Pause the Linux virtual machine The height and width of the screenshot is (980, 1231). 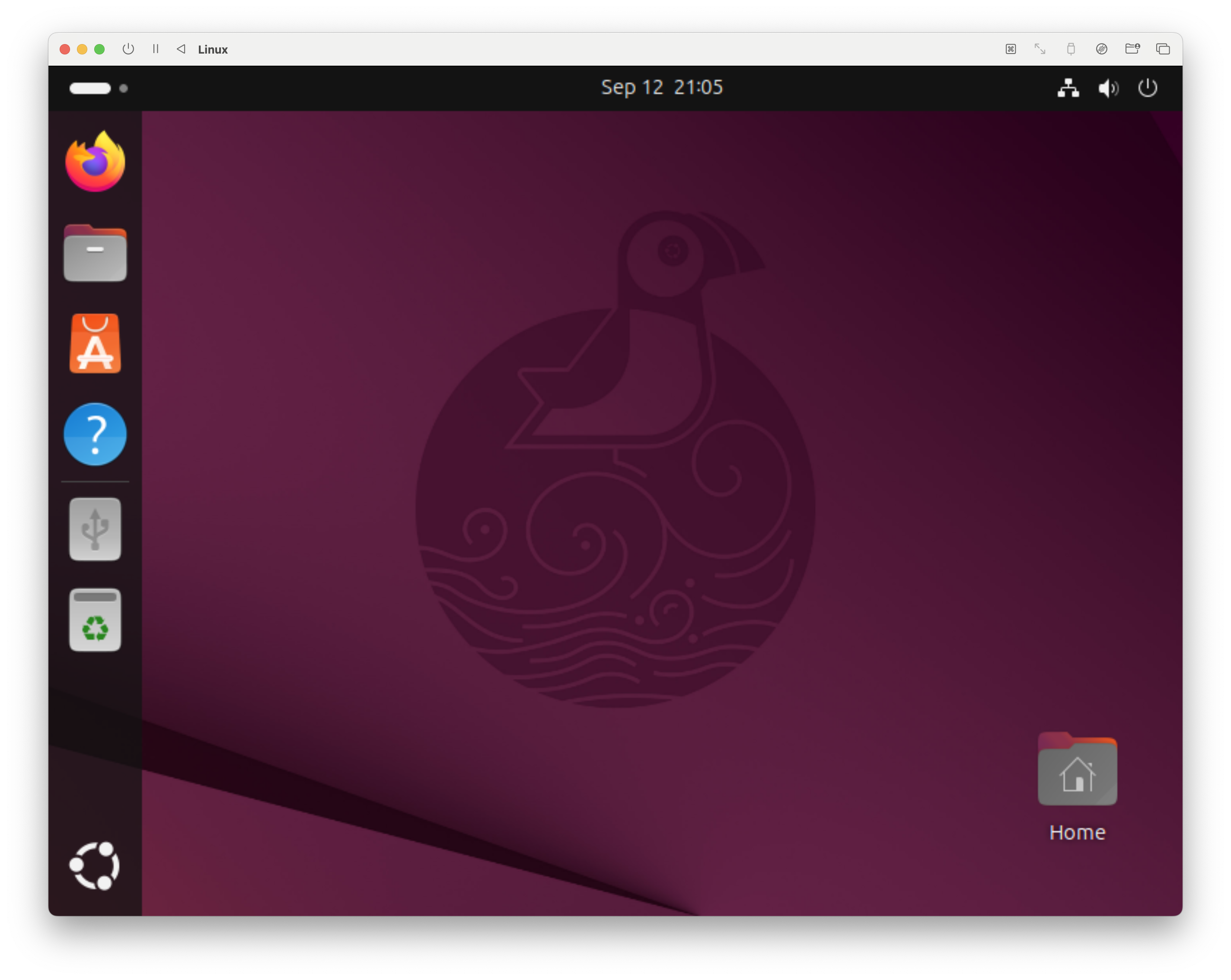click(x=155, y=49)
